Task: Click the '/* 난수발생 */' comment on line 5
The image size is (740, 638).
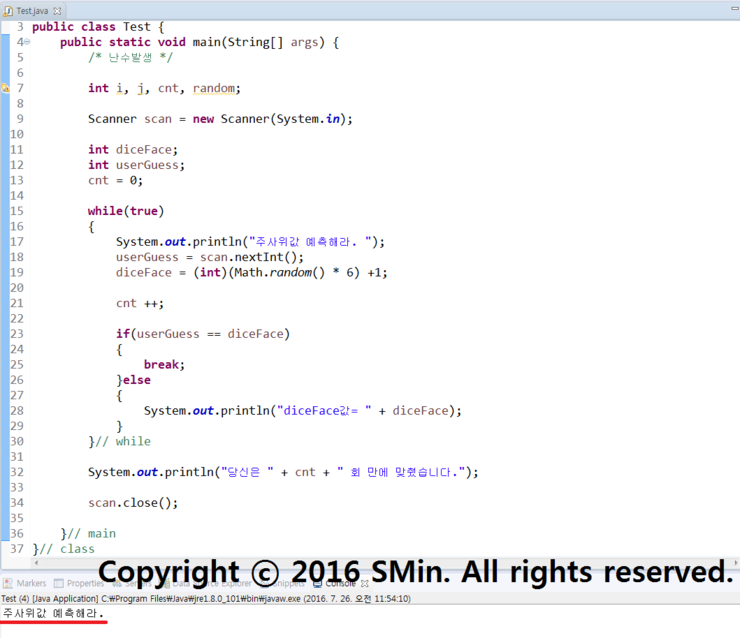Action: pos(130,58)
